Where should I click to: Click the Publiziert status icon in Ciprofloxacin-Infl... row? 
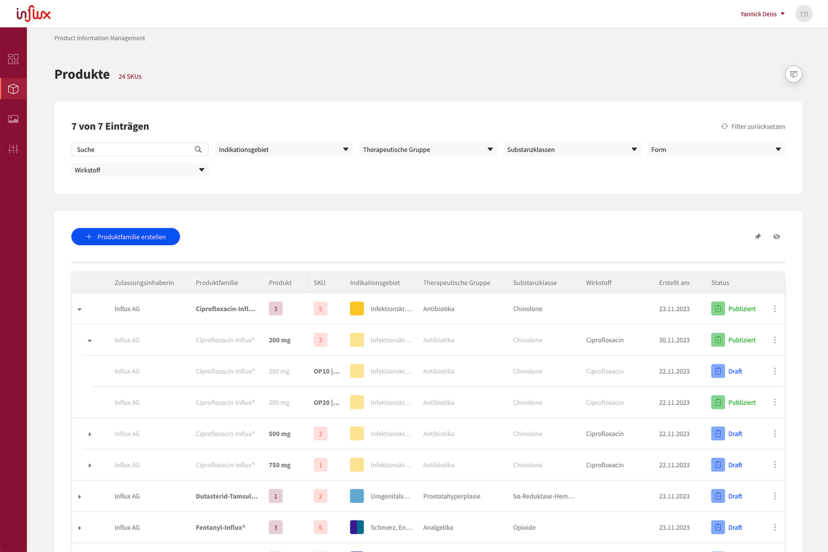(718, 308)
